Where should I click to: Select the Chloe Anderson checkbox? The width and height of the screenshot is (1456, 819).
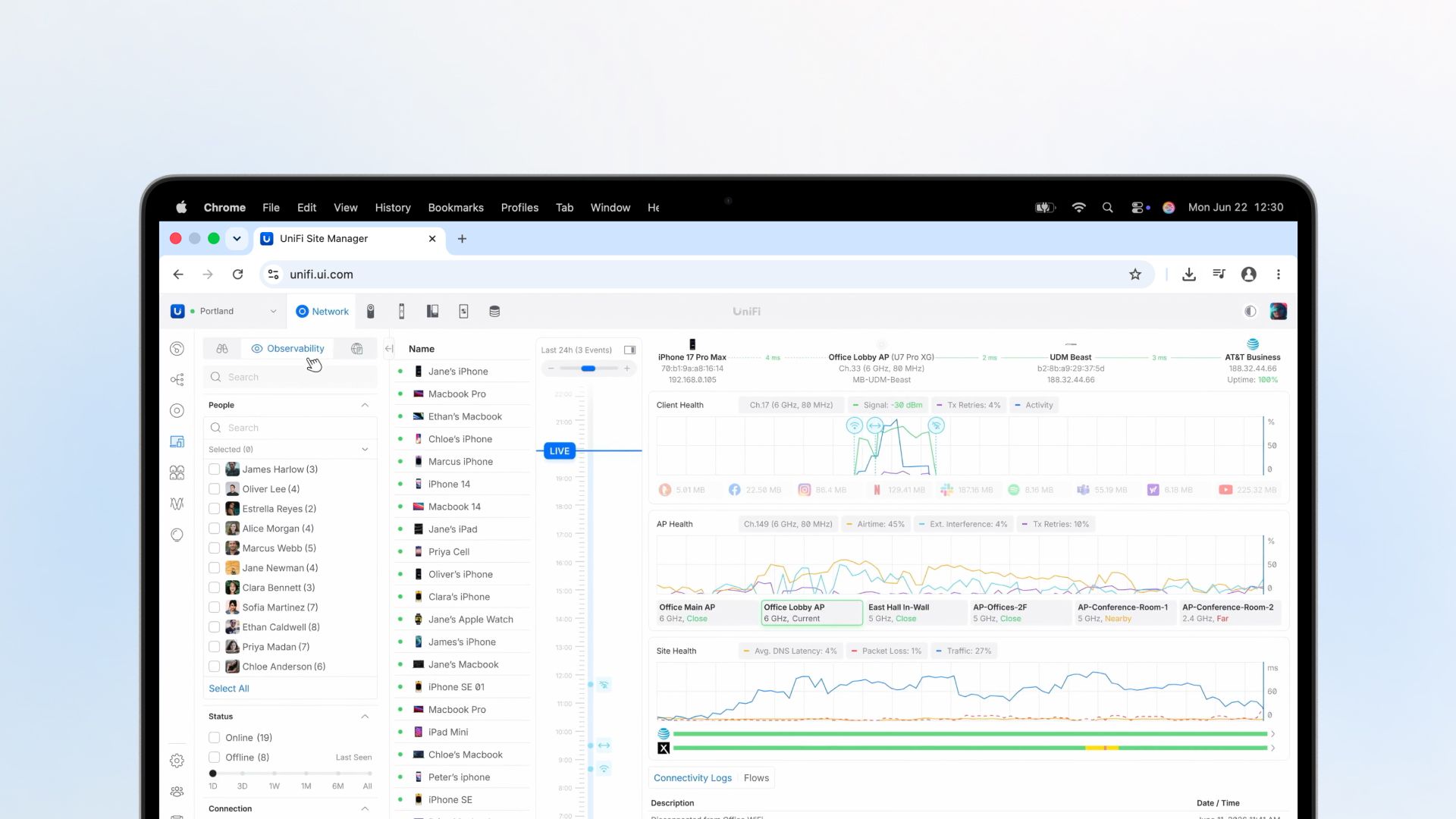[x=214, y=667]
